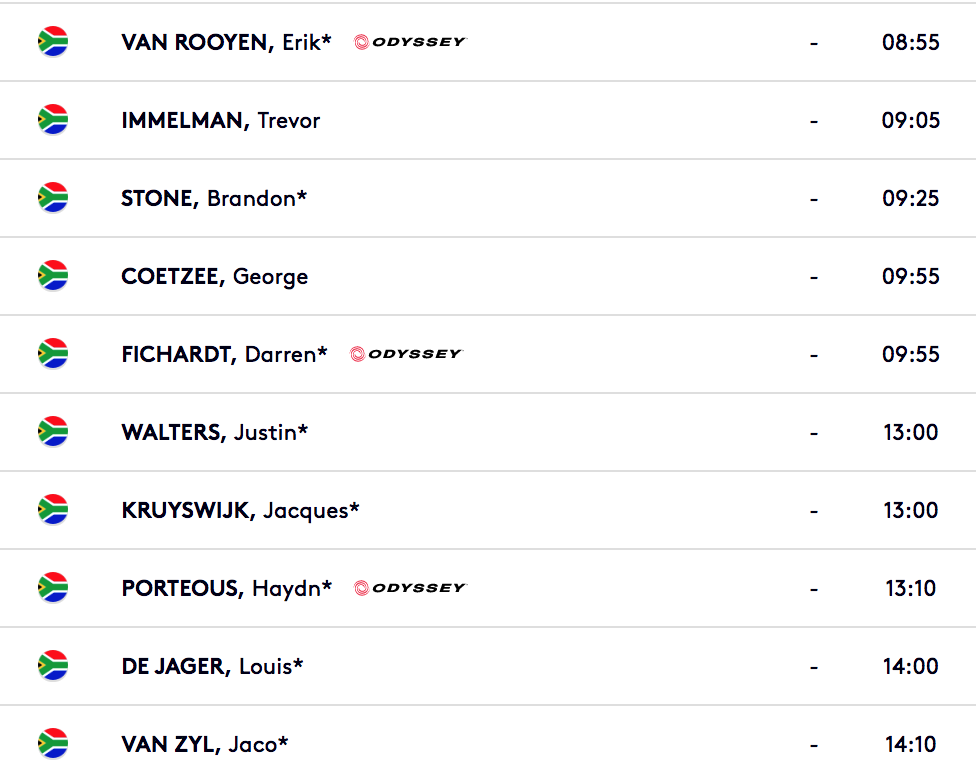Click the flag icon next to Immelman
The width and height of the screenshot is (976, 778).
pos(53,120)
